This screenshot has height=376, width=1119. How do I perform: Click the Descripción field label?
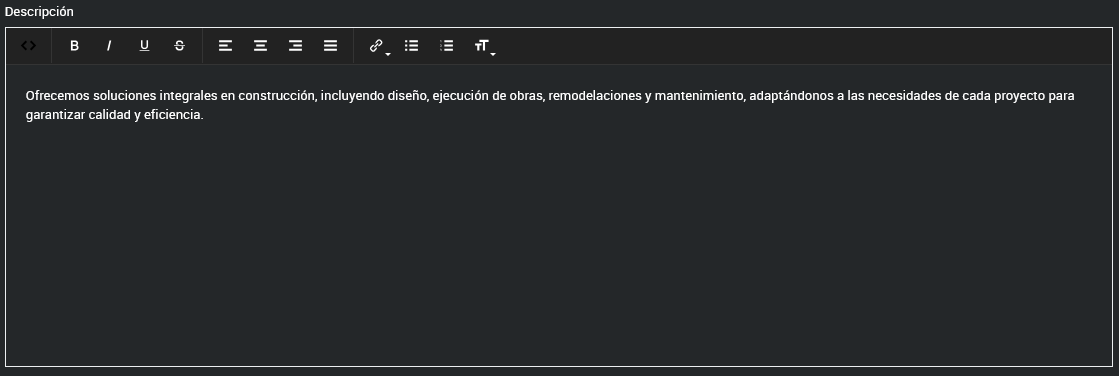(39, 12)
